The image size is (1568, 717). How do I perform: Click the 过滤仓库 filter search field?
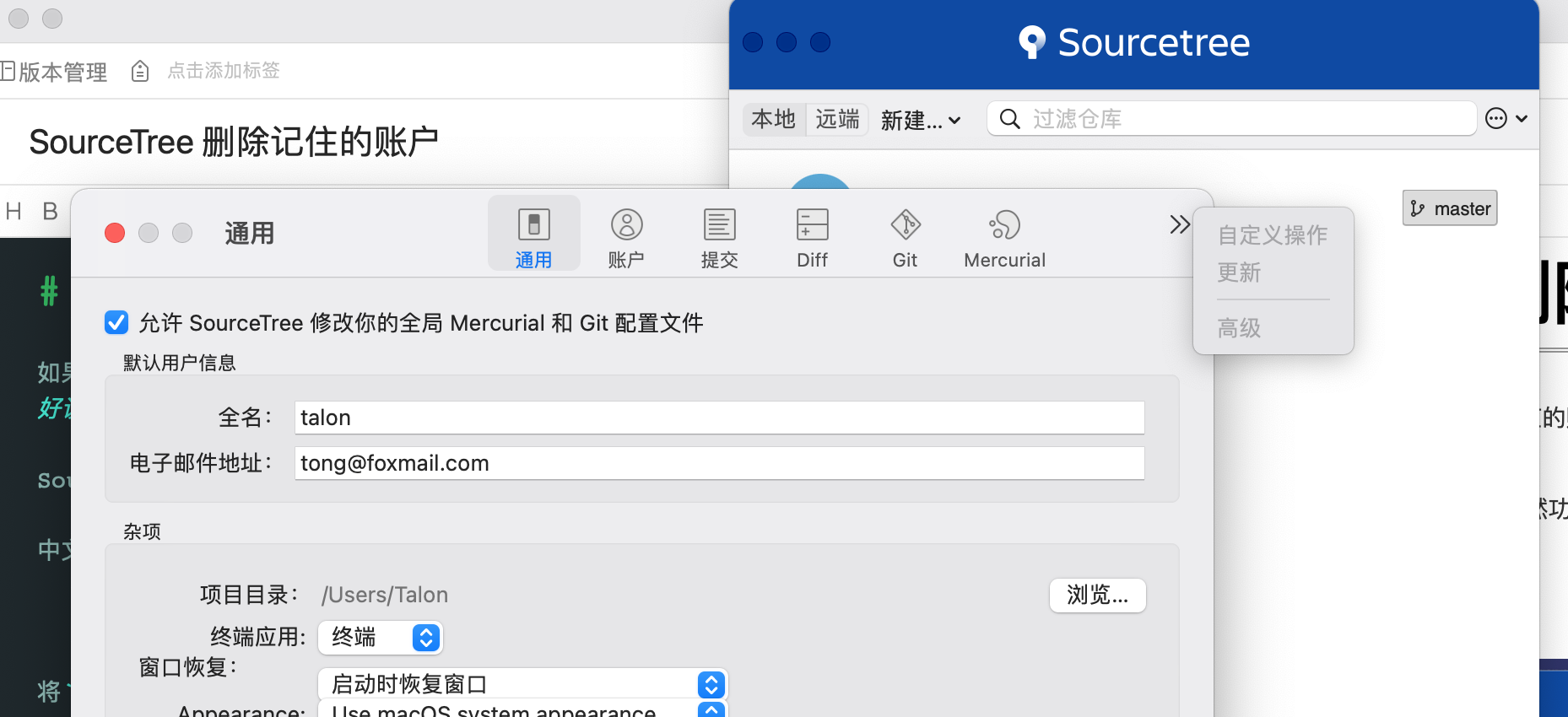(x=1231, y=119)
